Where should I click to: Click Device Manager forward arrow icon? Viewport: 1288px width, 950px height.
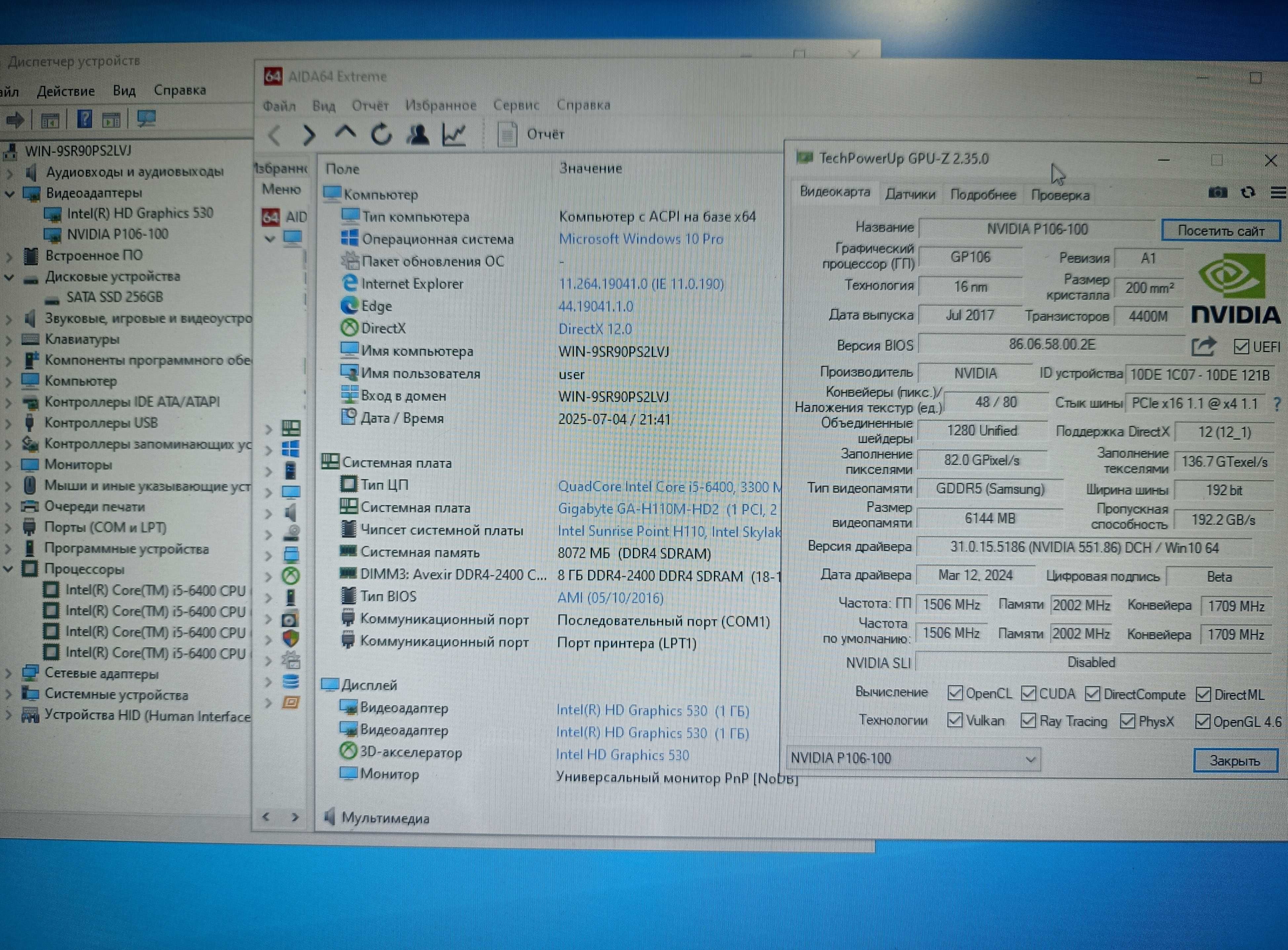14,120
